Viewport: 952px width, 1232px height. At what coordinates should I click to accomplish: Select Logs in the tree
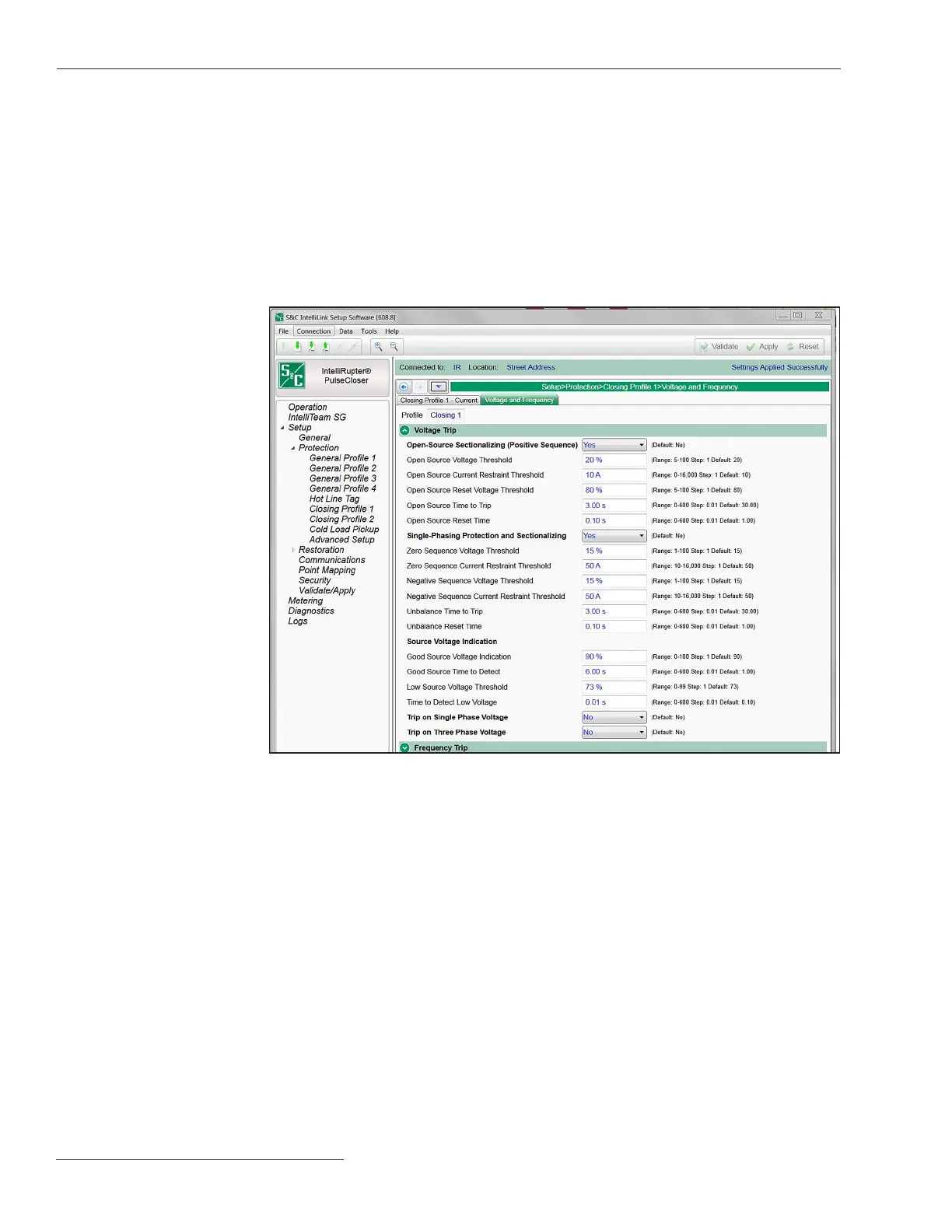click(297, 621)
